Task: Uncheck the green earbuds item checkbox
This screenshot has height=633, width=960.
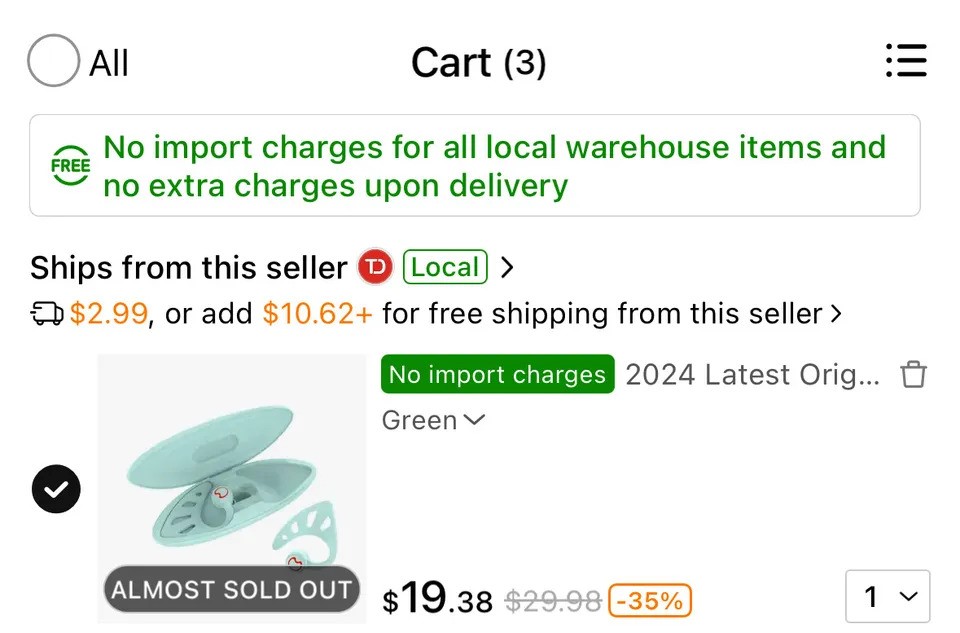Action: [x=57, y=488]
